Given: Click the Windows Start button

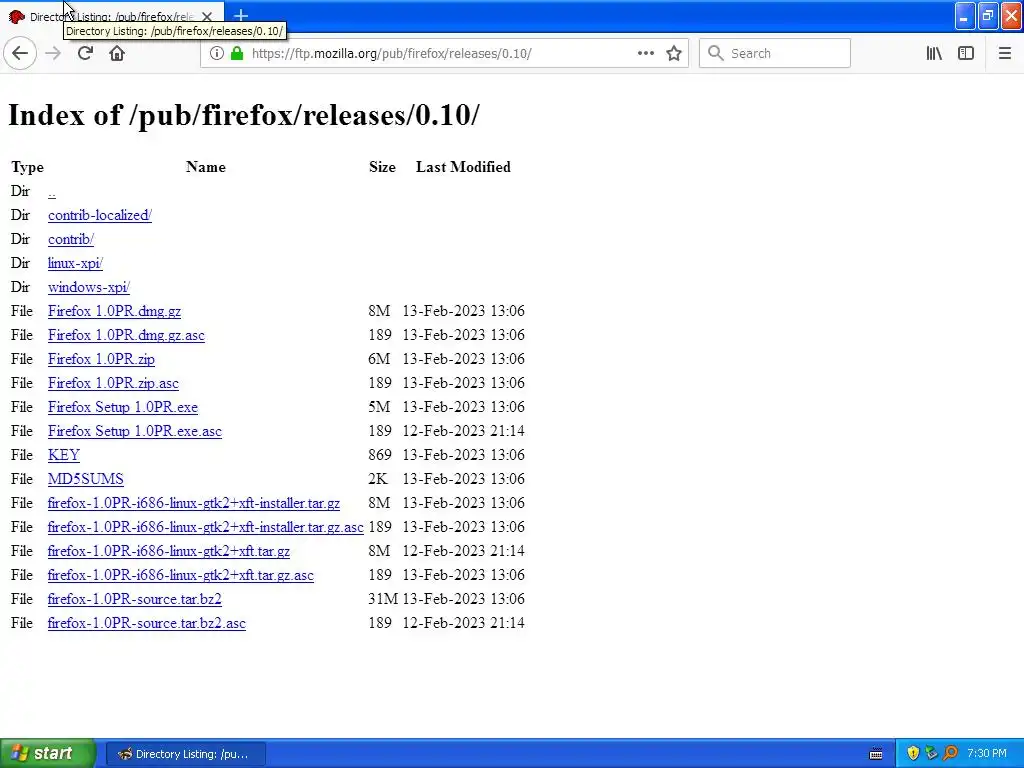Looking at the screenshot, I should pyautogui.click(x=47, y=753).
